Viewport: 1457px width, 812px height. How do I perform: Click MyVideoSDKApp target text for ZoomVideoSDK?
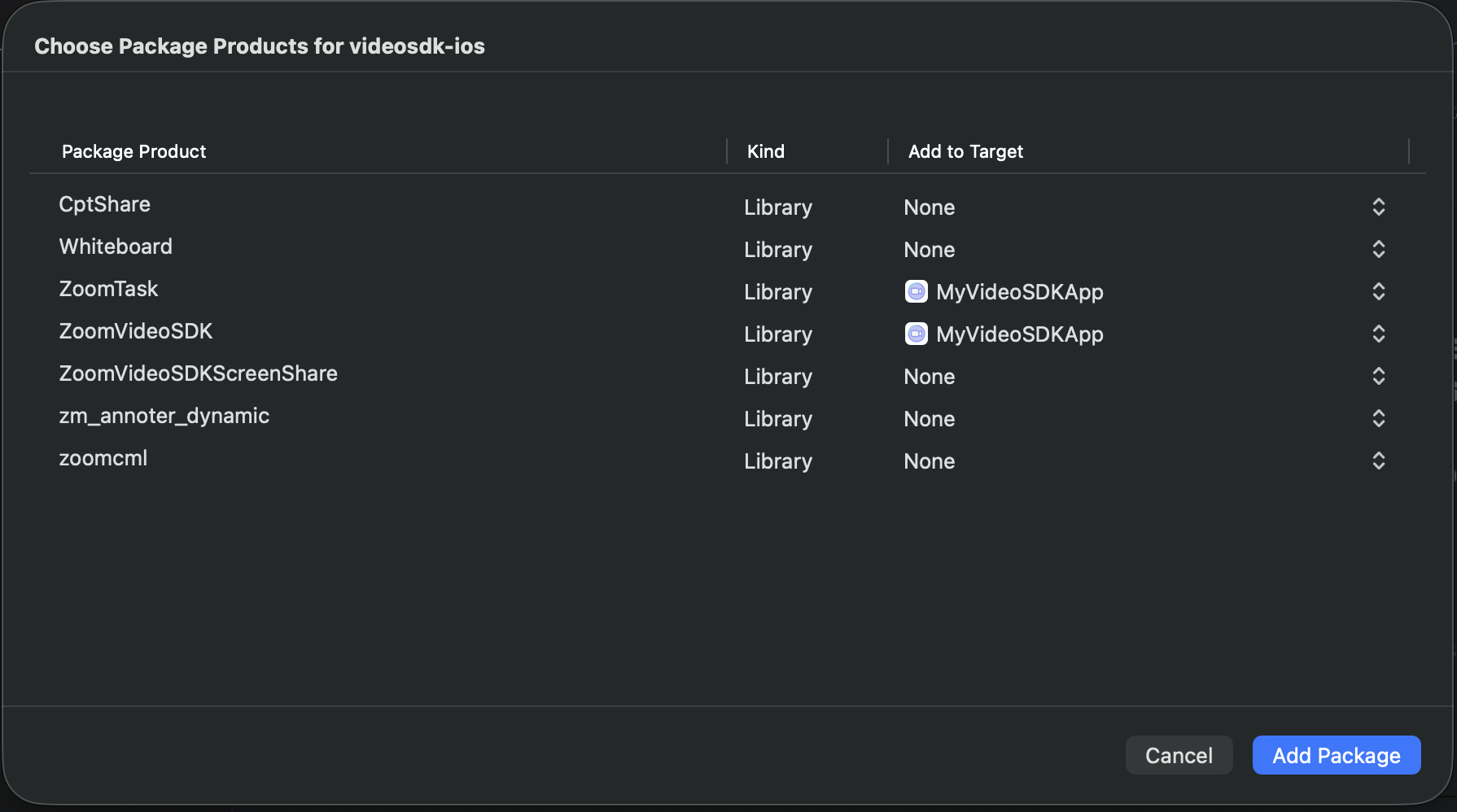click(1020, 334)
